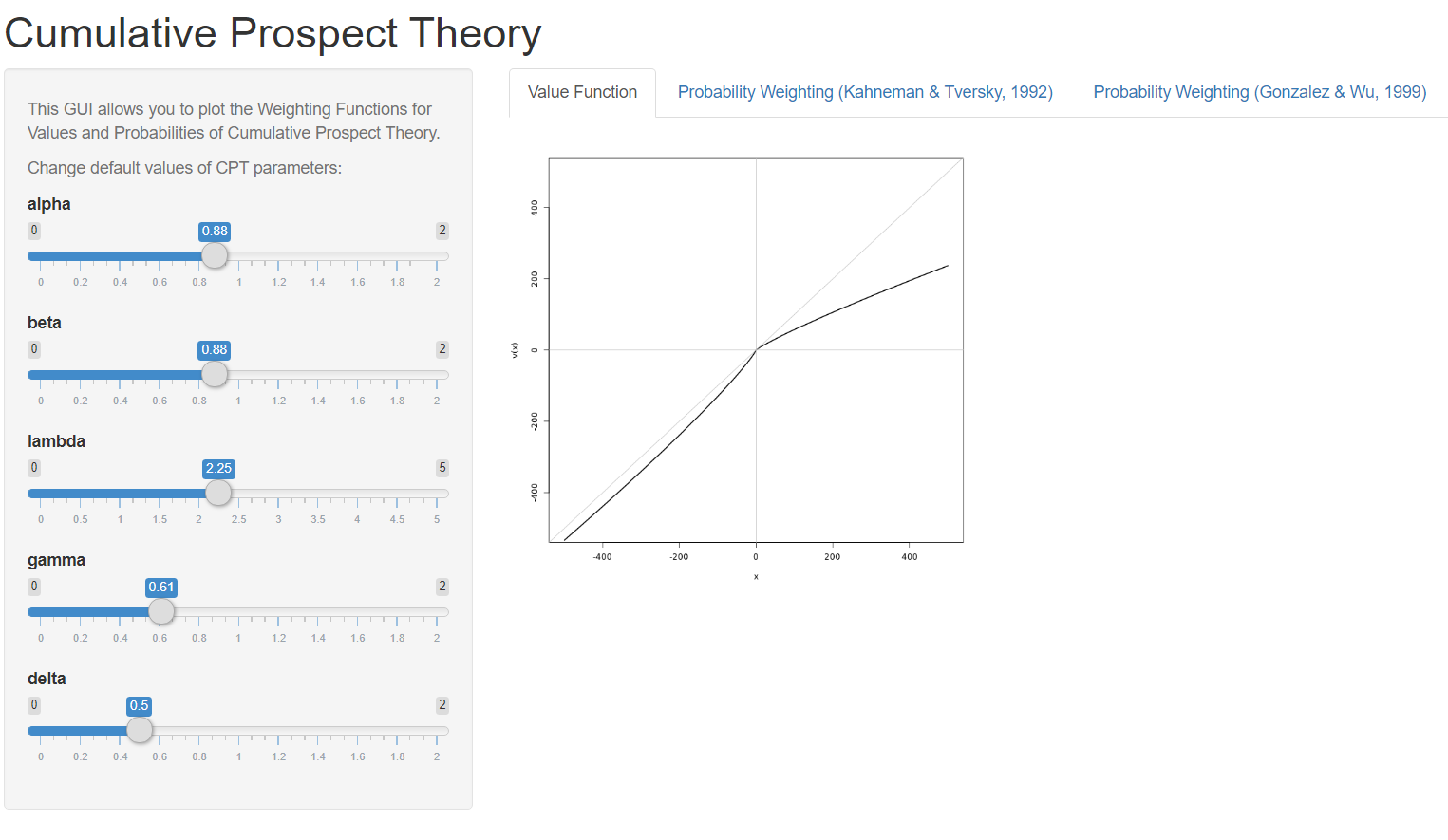This screenshot has height=840, width=1448.
Task: Click the alpha slider maximum label 2
Action: (442, 231)
